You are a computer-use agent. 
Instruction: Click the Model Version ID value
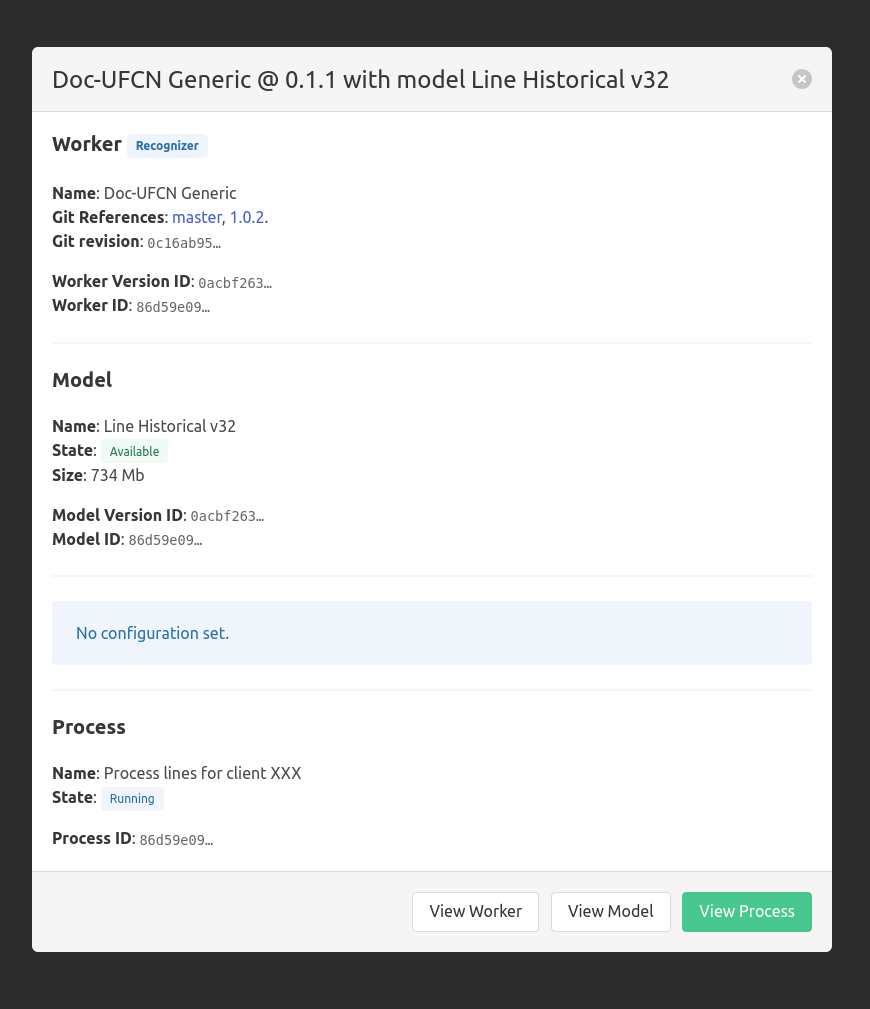click(227, 516)
